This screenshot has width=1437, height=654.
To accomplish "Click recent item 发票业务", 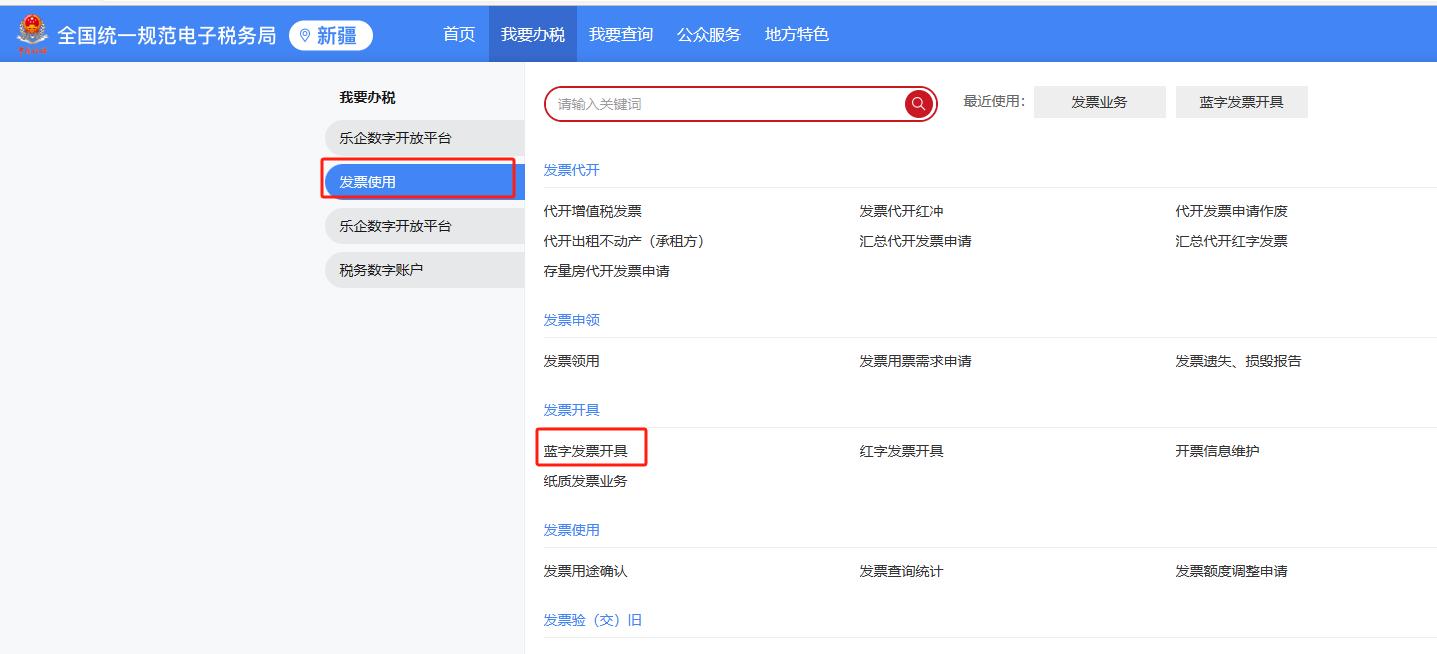I will click(x=1099, y=102).
